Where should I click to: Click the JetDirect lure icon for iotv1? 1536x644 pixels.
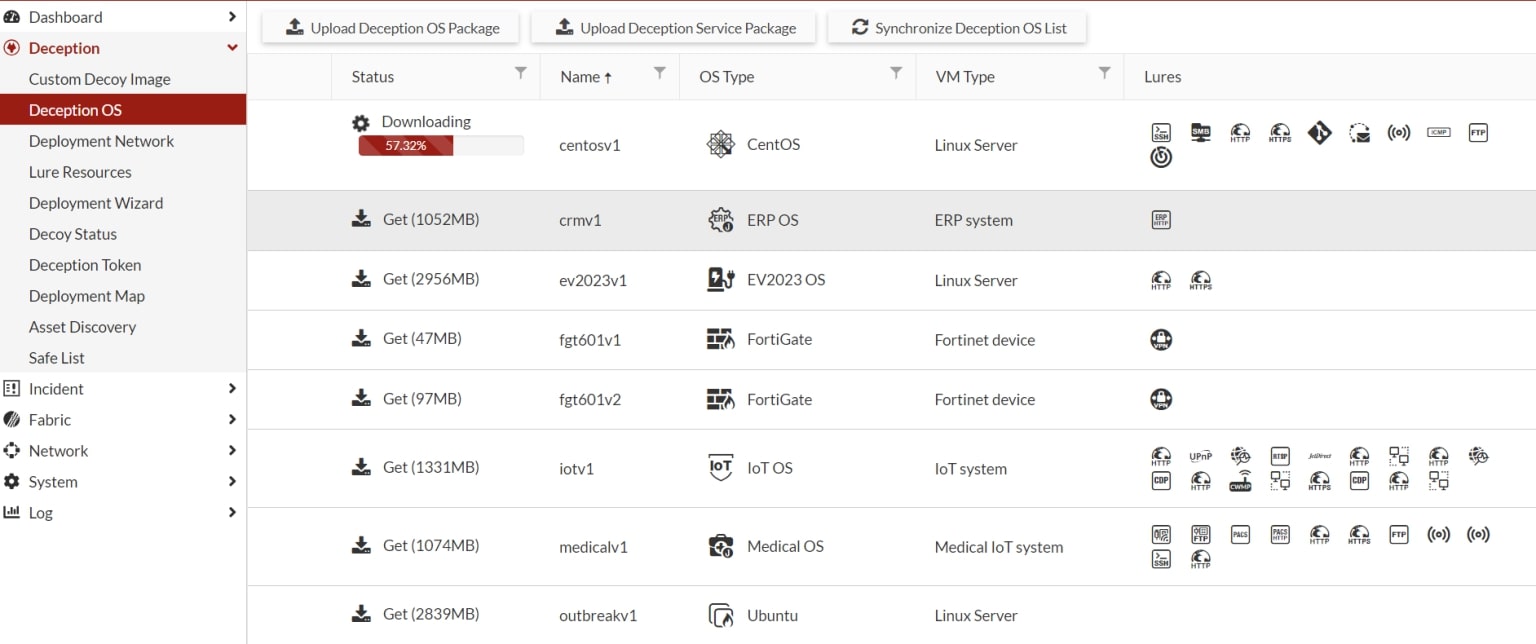tap(1319, 456)
